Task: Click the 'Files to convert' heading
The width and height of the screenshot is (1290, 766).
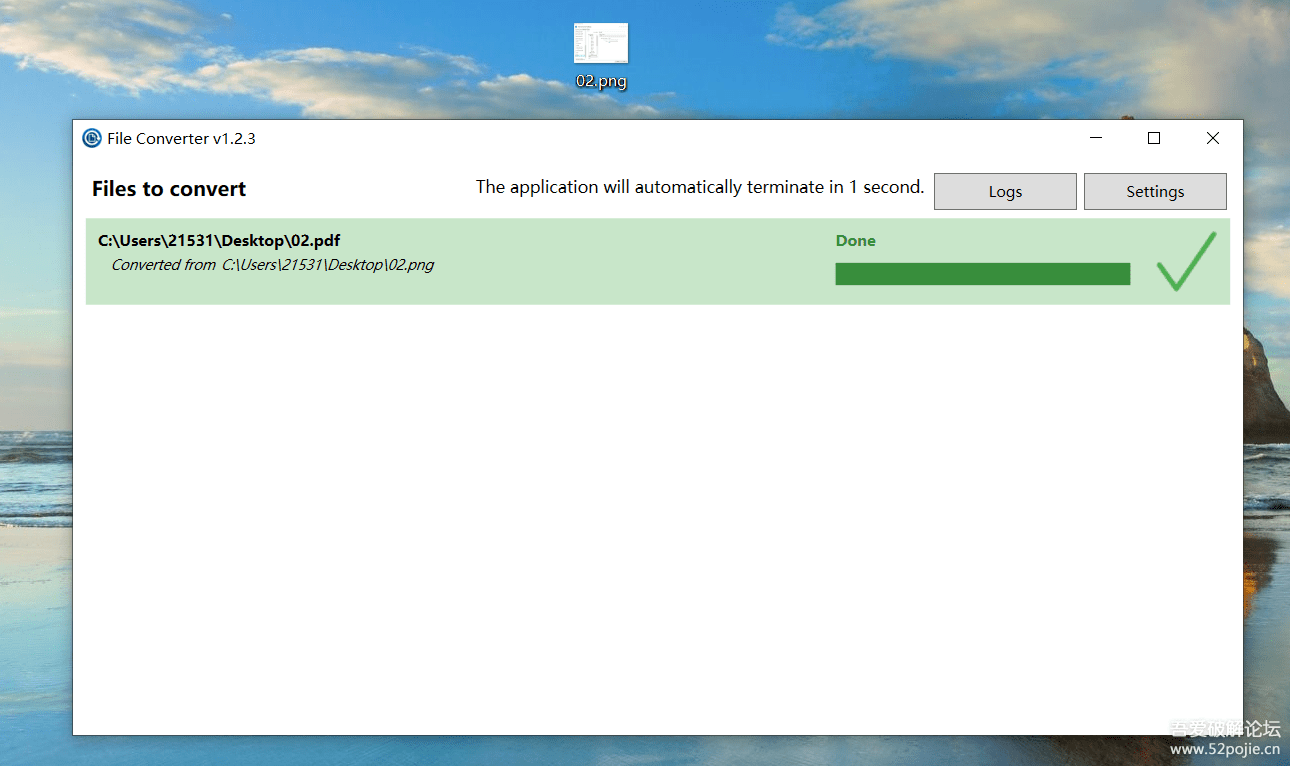Action: 169,189
